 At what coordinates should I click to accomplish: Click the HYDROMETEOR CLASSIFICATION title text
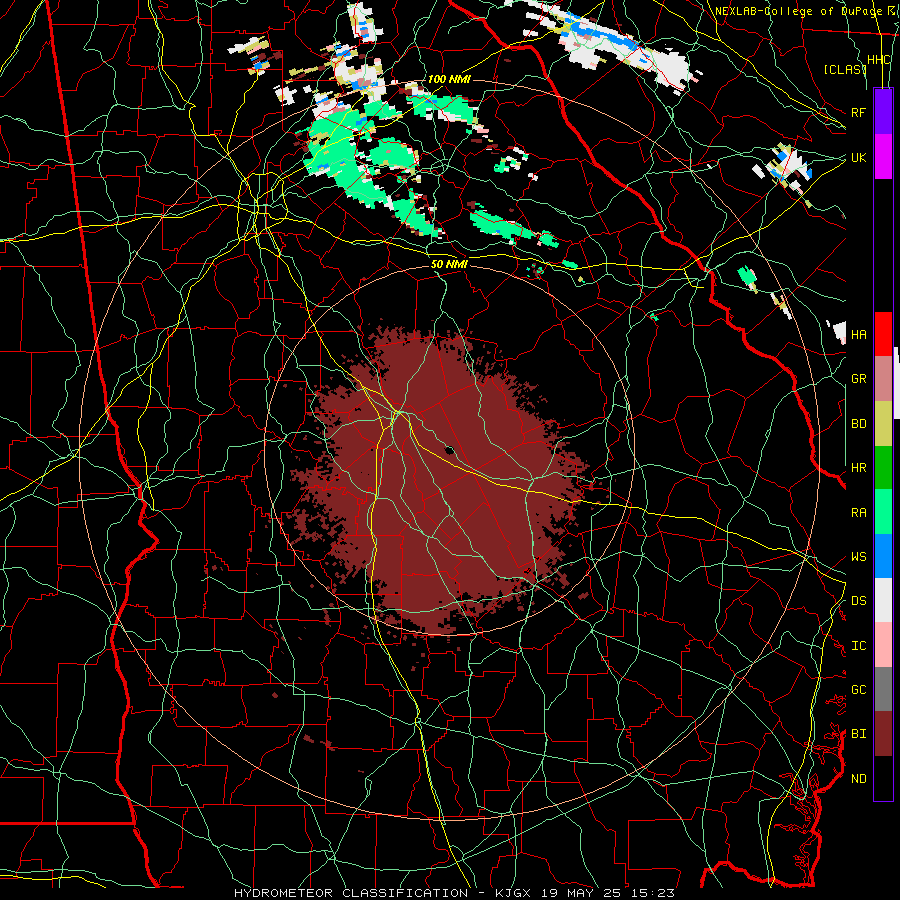click(x=351, y=893)
